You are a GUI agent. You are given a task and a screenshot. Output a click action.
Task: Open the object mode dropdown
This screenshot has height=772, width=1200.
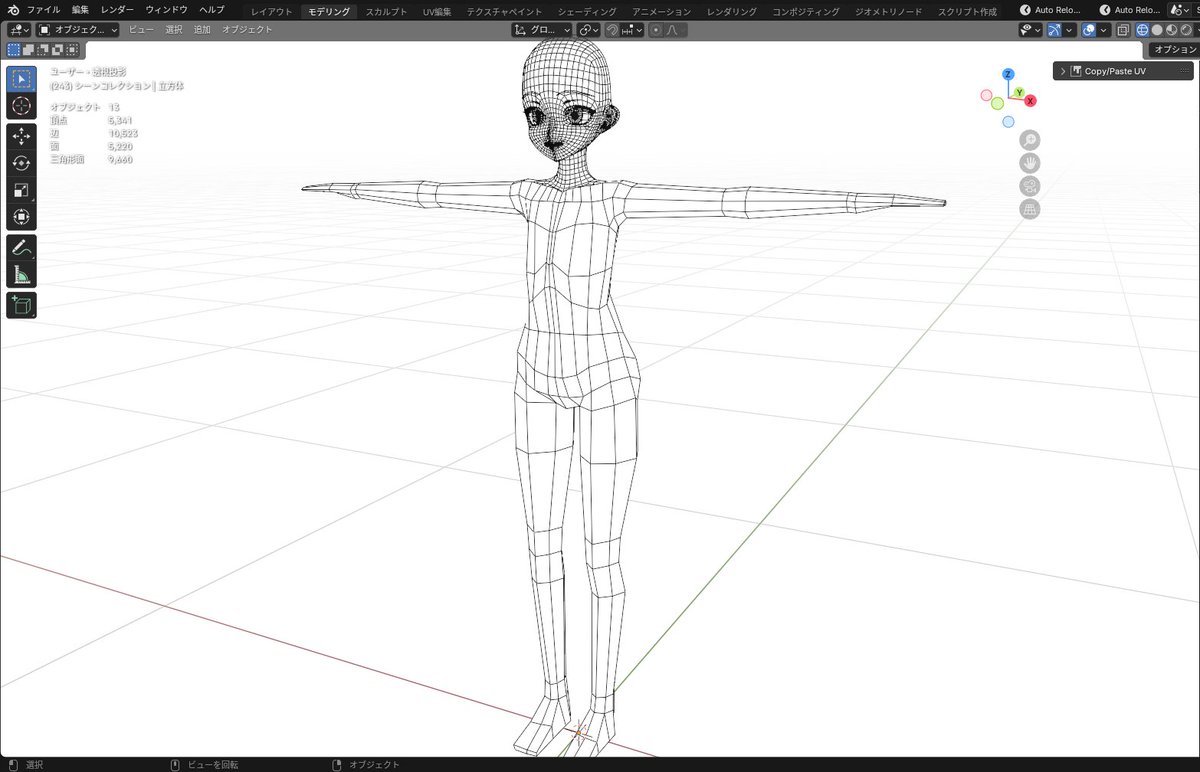click(x=78, y=30)
